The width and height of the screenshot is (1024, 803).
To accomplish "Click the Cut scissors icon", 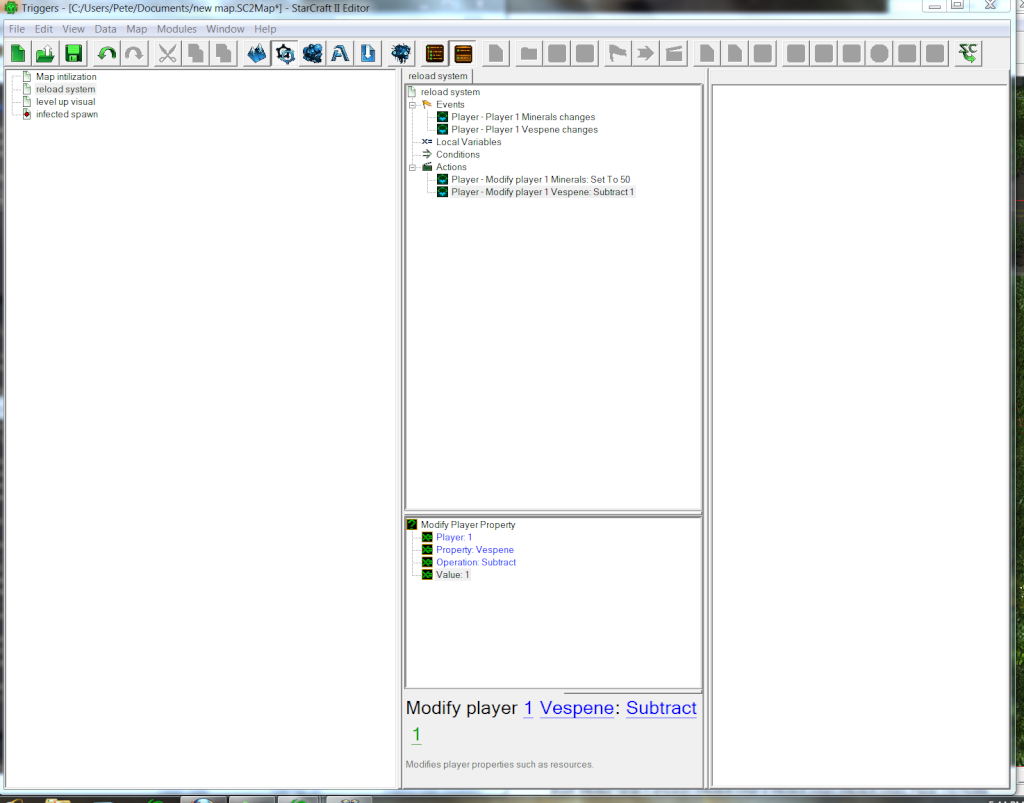I will [x=167, y=54].
